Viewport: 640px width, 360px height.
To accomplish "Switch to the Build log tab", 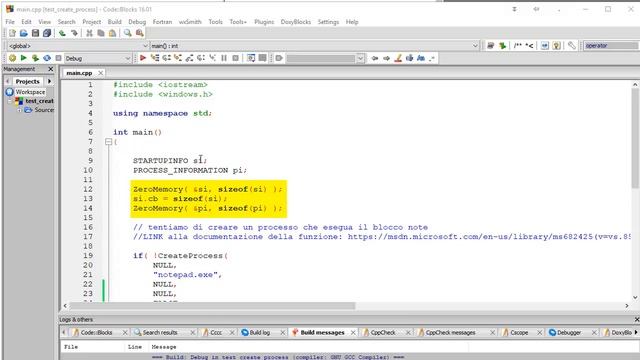I will [260, 332].
